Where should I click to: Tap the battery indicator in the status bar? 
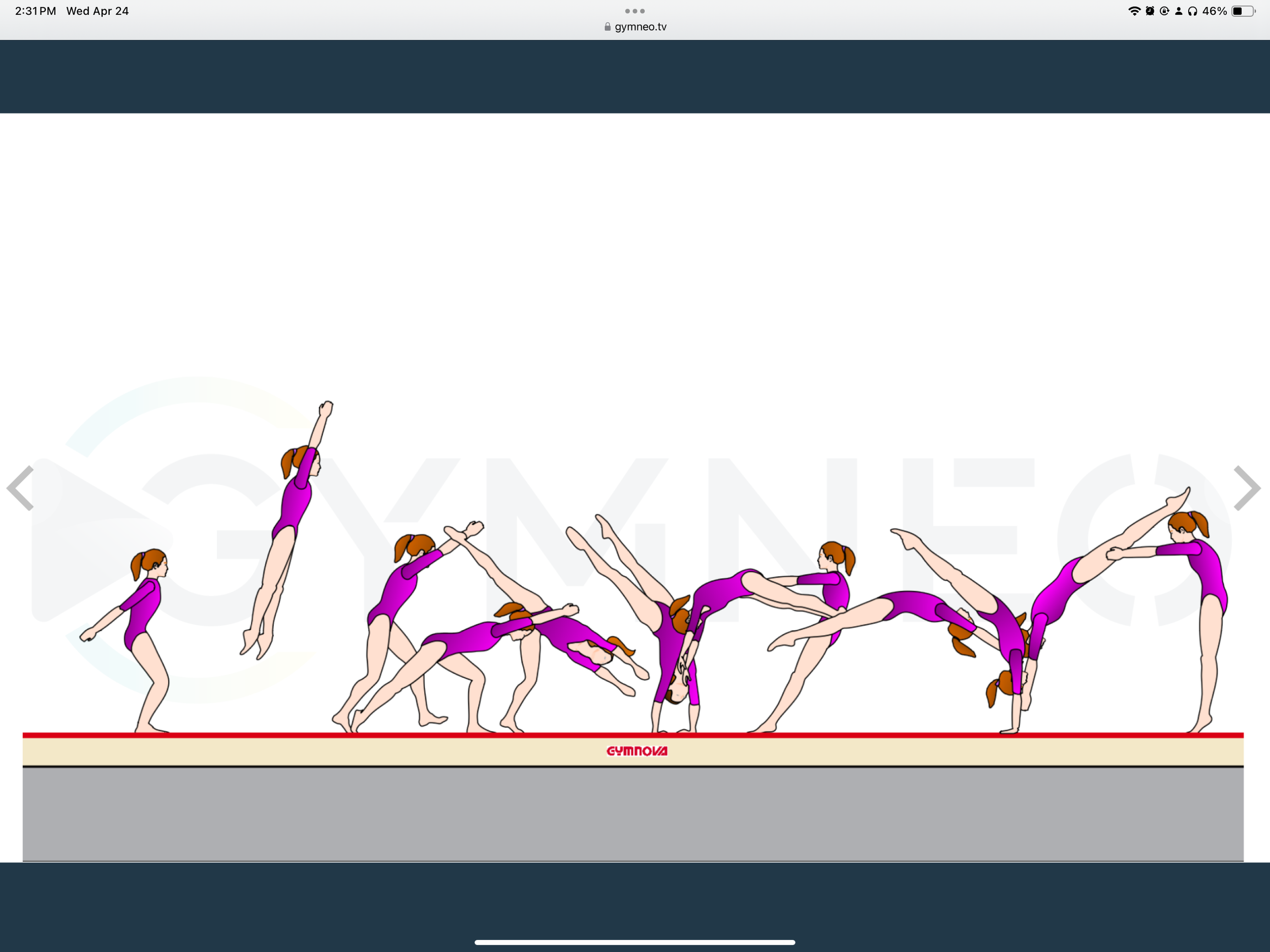1244,10
